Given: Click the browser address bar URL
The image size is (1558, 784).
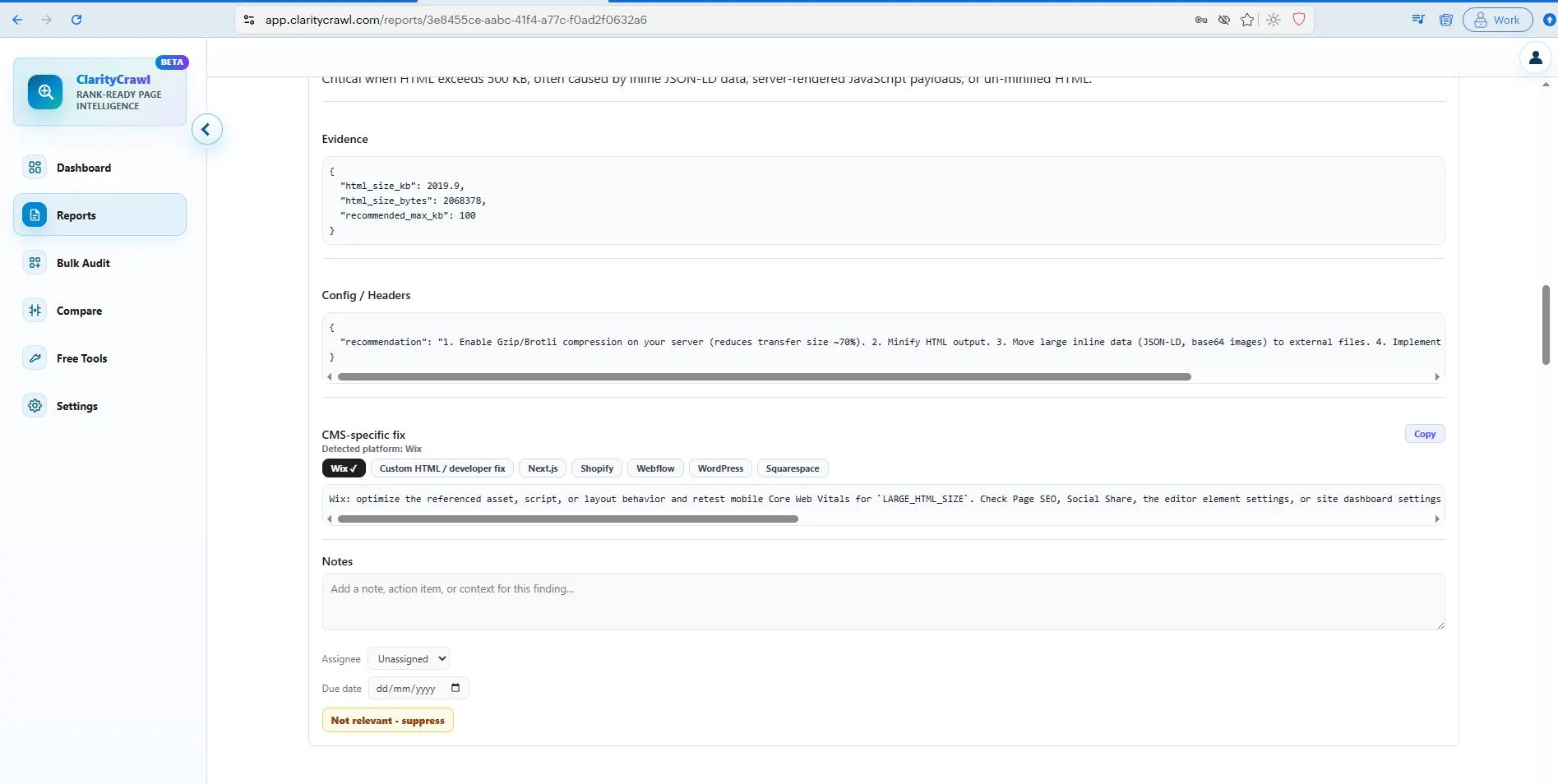Looking at the screenshot, I should point(455,20).
